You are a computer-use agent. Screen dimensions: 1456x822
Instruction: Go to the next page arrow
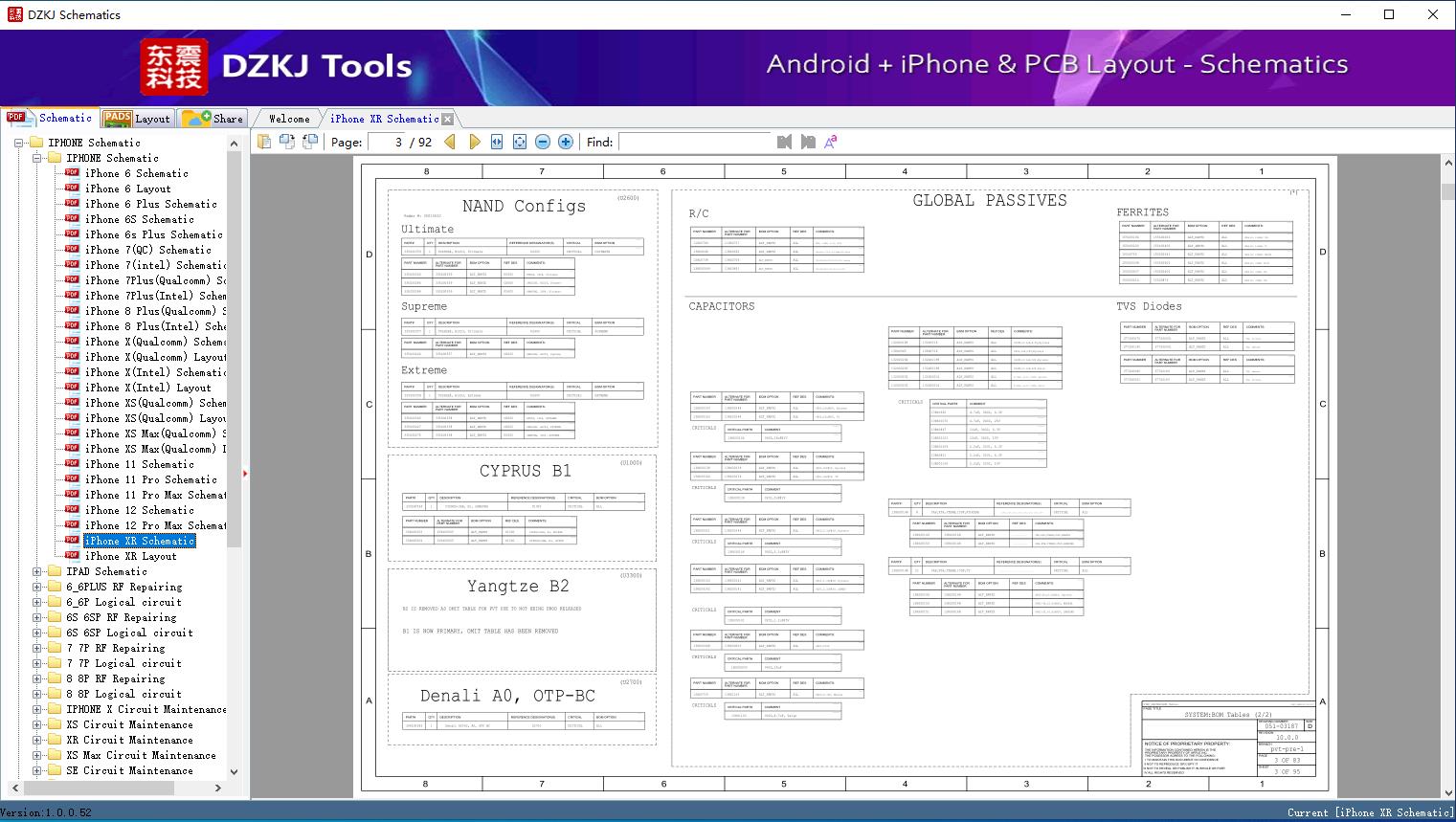[474, 142]
